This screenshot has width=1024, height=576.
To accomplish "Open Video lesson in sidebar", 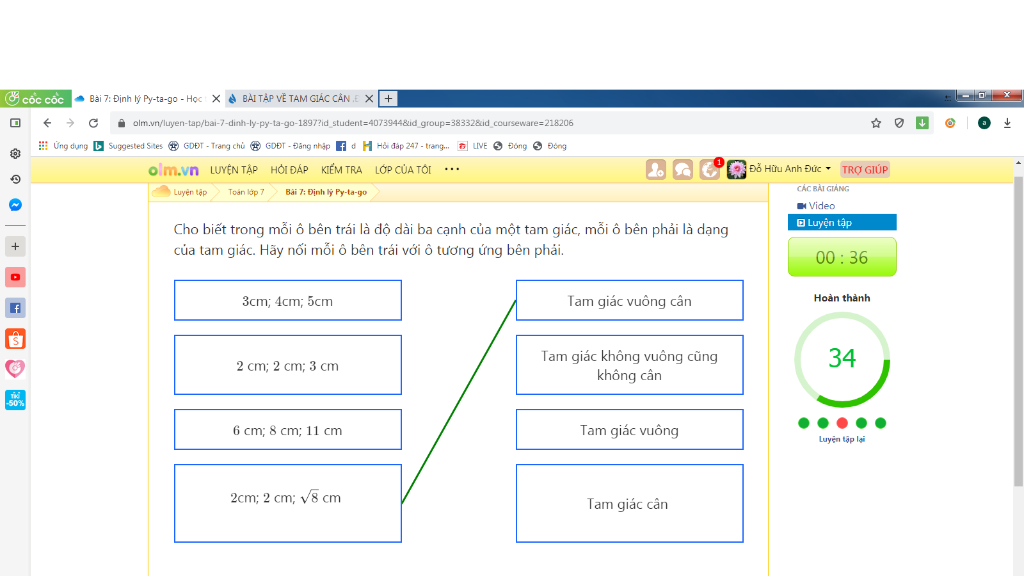I will coord(816,206).
